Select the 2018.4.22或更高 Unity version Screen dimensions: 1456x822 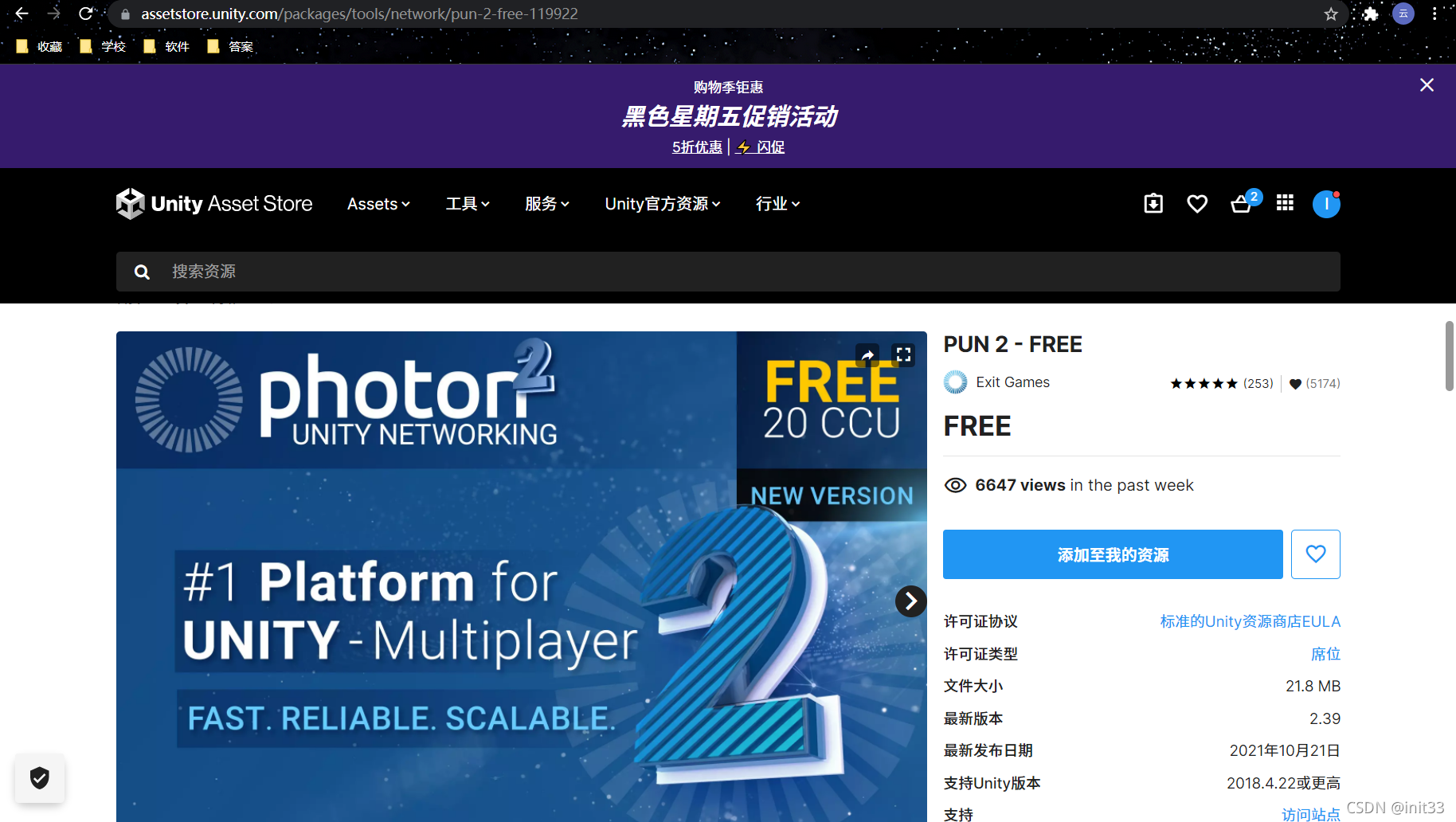coord(1283,783)
